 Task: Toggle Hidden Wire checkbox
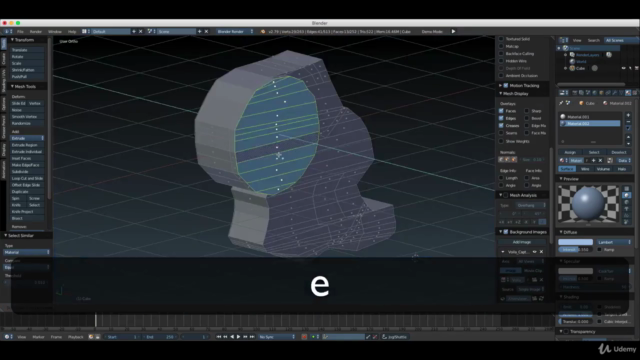501,61
